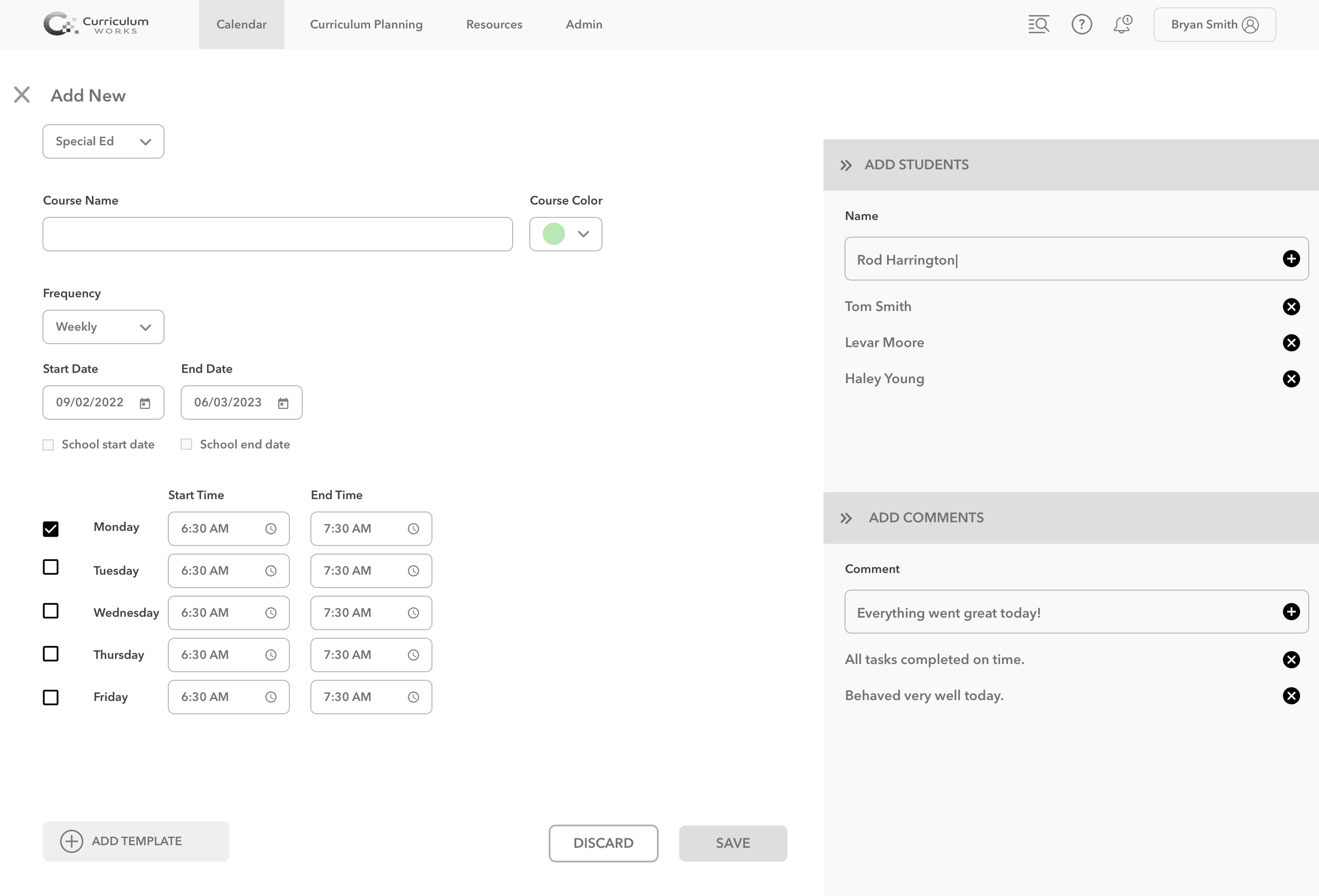
Task: Add the comment with plus icon
Action: pyautogui.click(x=1291, y=612)
